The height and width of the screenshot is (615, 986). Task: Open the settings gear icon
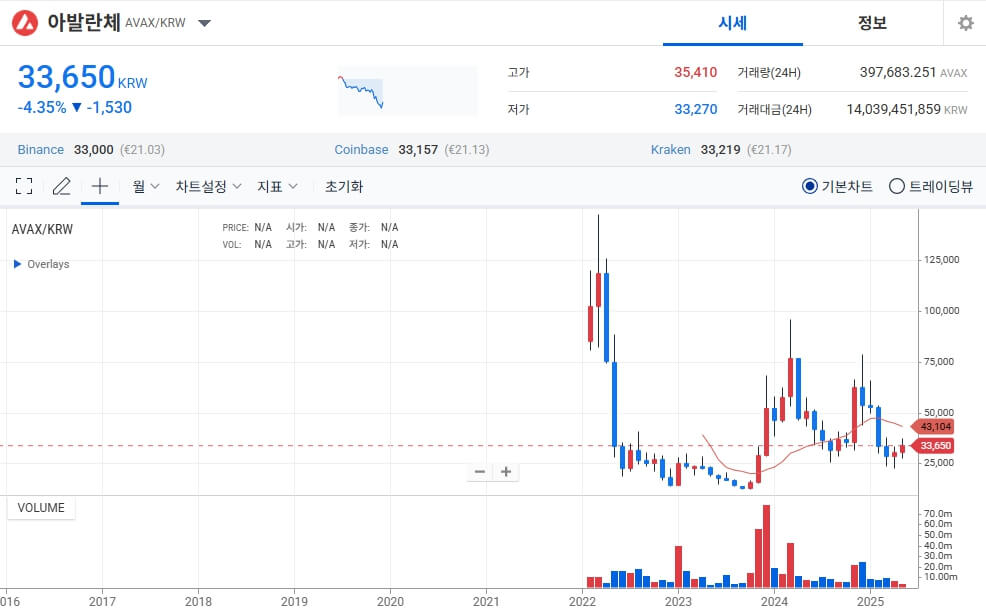(x=964, y=22)
